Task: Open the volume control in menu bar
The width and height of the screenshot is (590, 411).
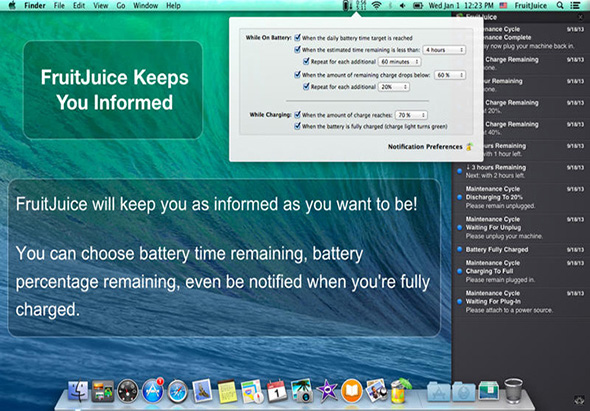Action: tap(402, 6)
